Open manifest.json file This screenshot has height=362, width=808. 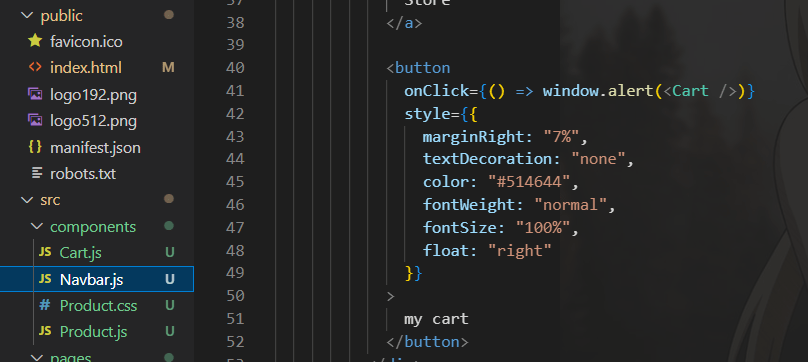(x=95, y=149)
